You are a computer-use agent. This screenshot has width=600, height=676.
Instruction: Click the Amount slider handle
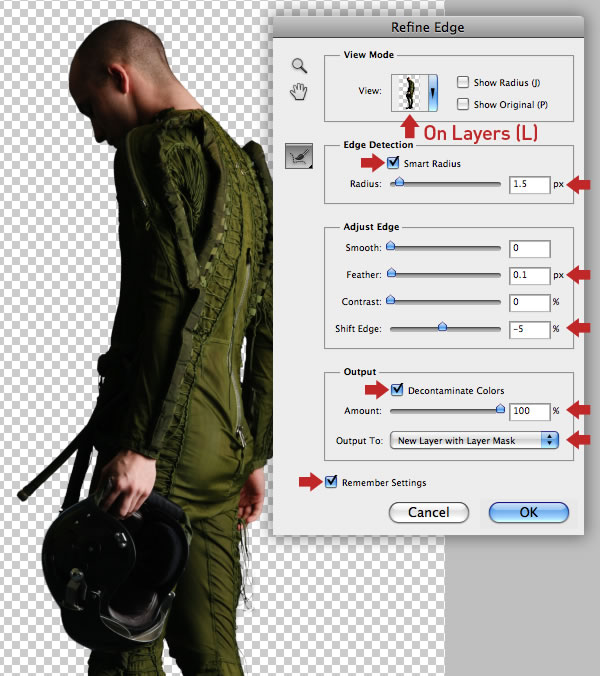pyautogui.click(x=500, y=408)
